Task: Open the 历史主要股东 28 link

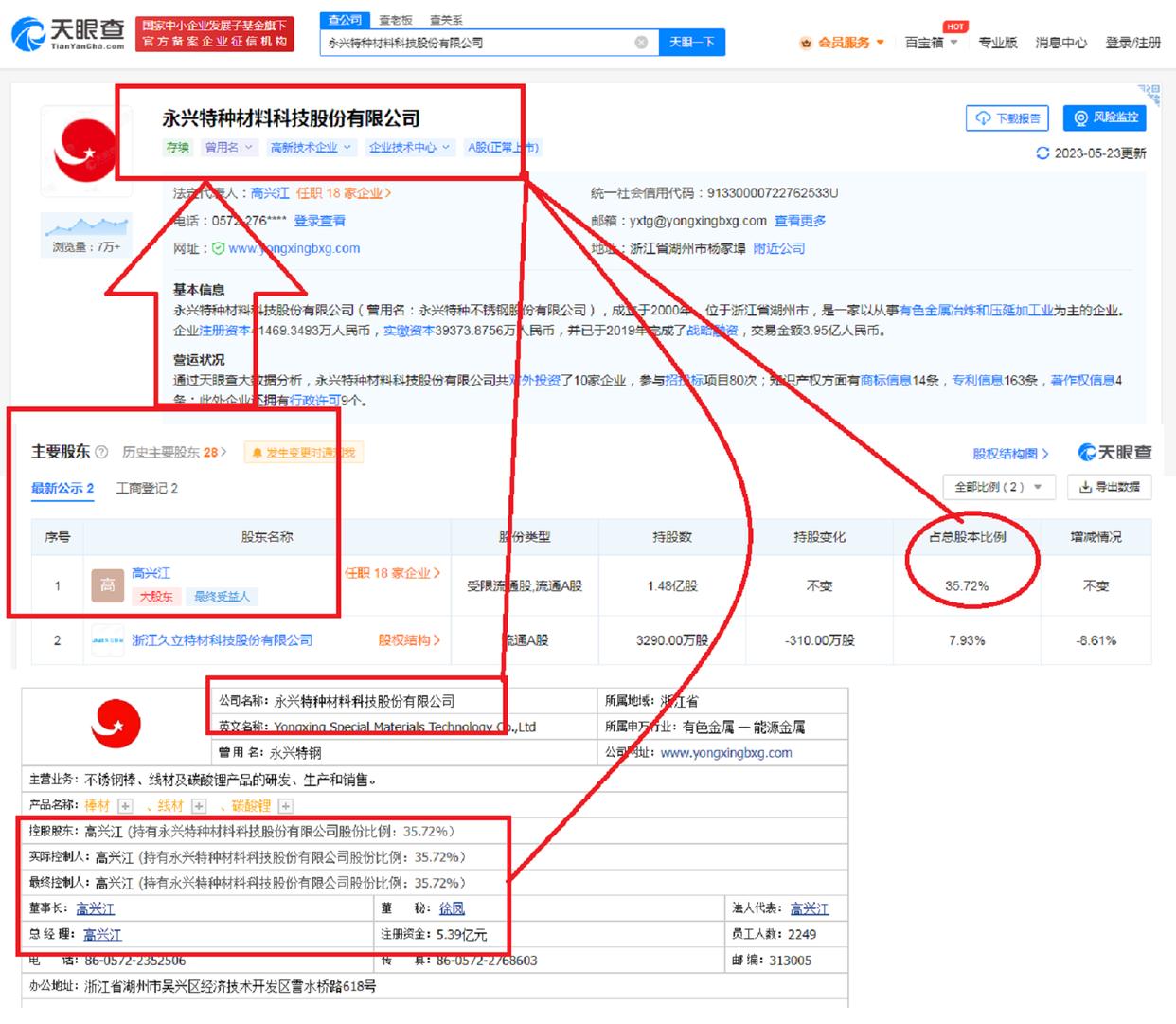Action: pos(174,453)
